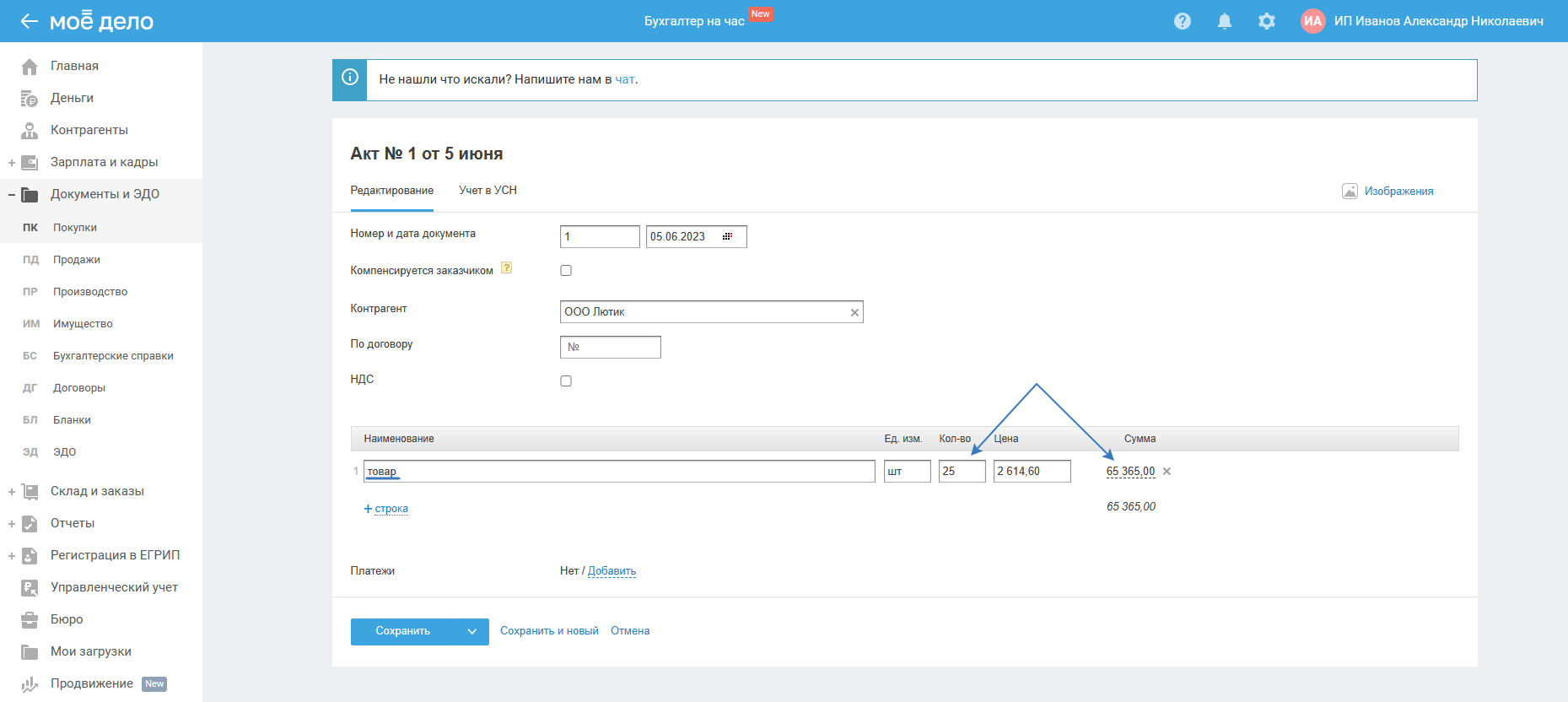Click the Контрагент field ООО Лютик
Image resolution: width=1568 pixels, height=702 pixels.
(712, 312)
